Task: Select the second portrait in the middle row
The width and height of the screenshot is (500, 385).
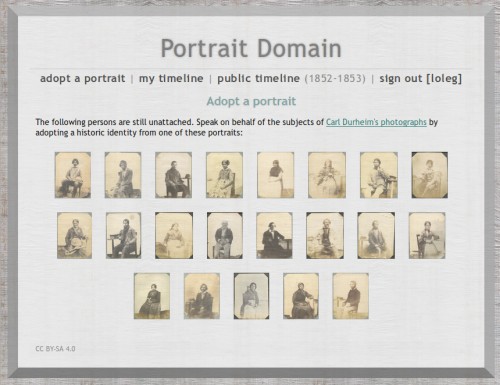Action: (124, 235)
